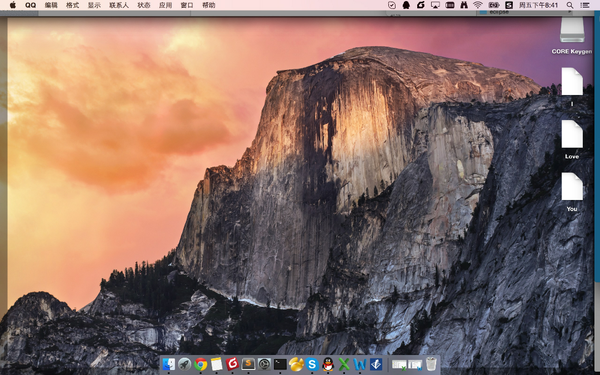Select the CORE Keygen drive on desktop
This screenshot has width=600, height=375.
[572, 35]
